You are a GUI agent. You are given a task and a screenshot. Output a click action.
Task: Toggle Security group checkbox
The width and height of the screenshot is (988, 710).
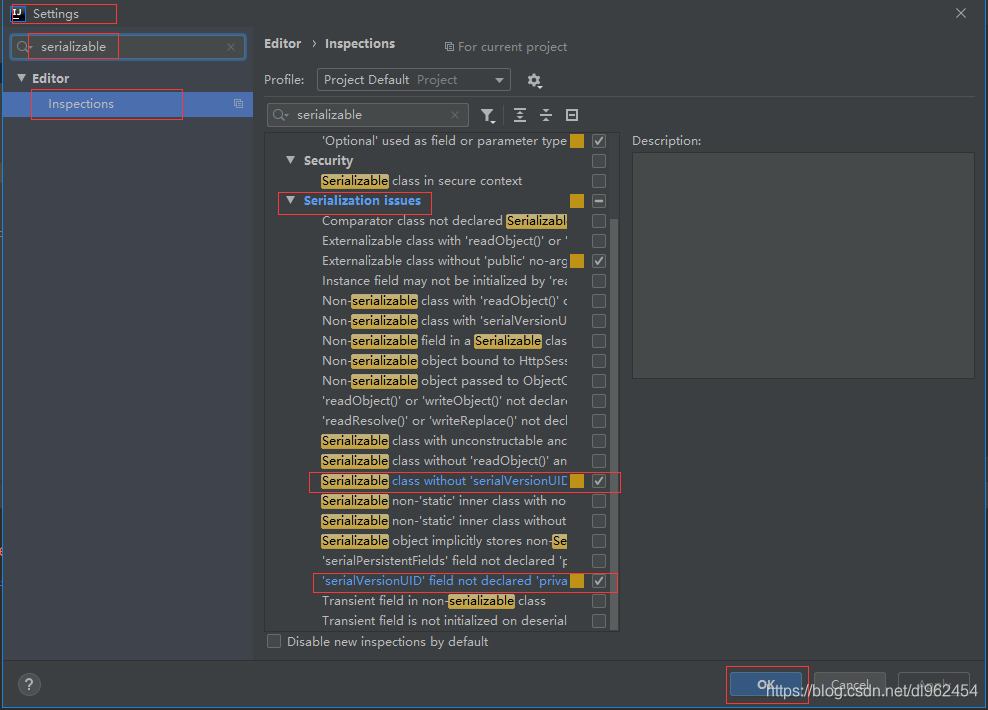point(599,161)
